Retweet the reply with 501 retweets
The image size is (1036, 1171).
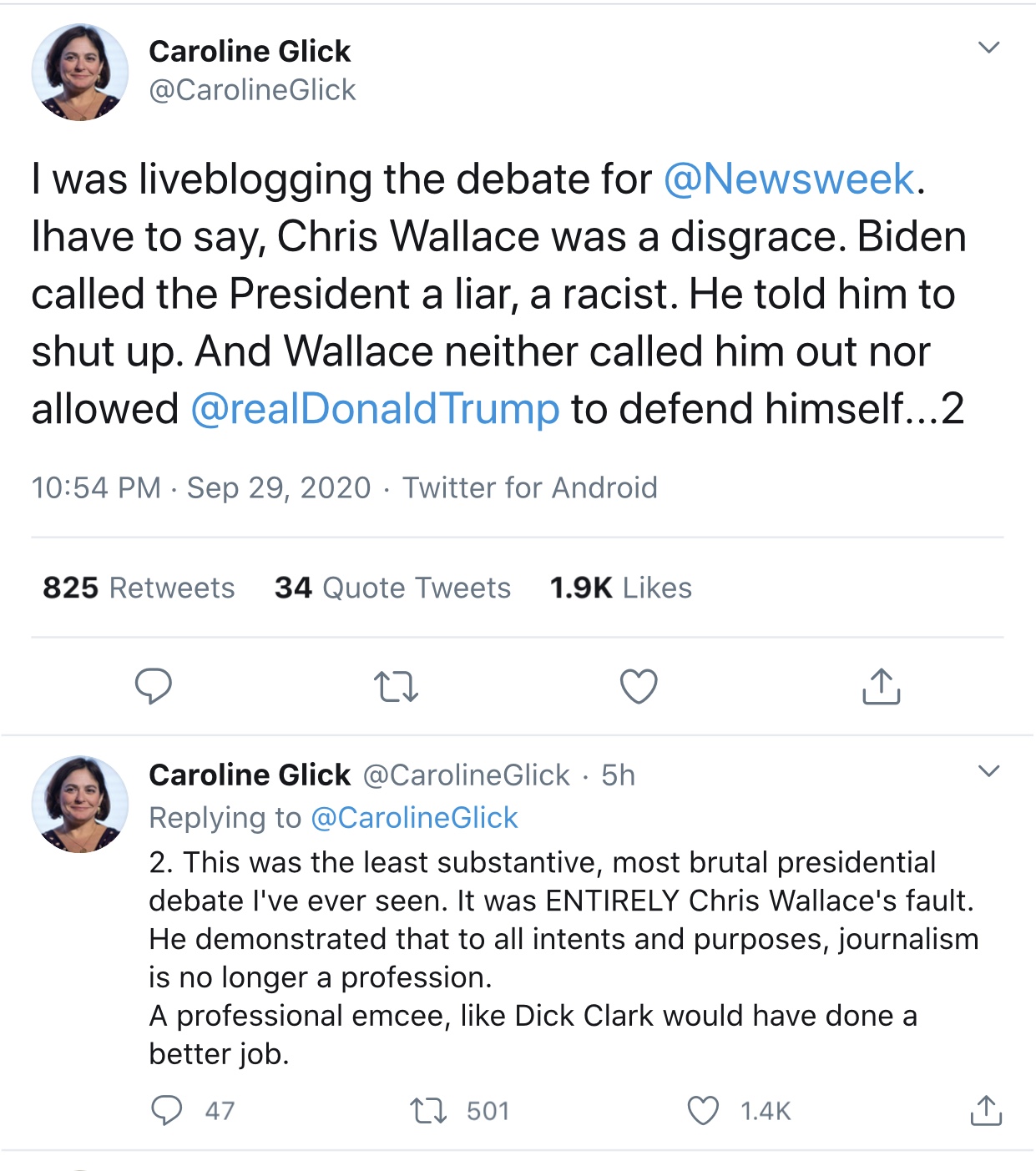[429, 1111]
